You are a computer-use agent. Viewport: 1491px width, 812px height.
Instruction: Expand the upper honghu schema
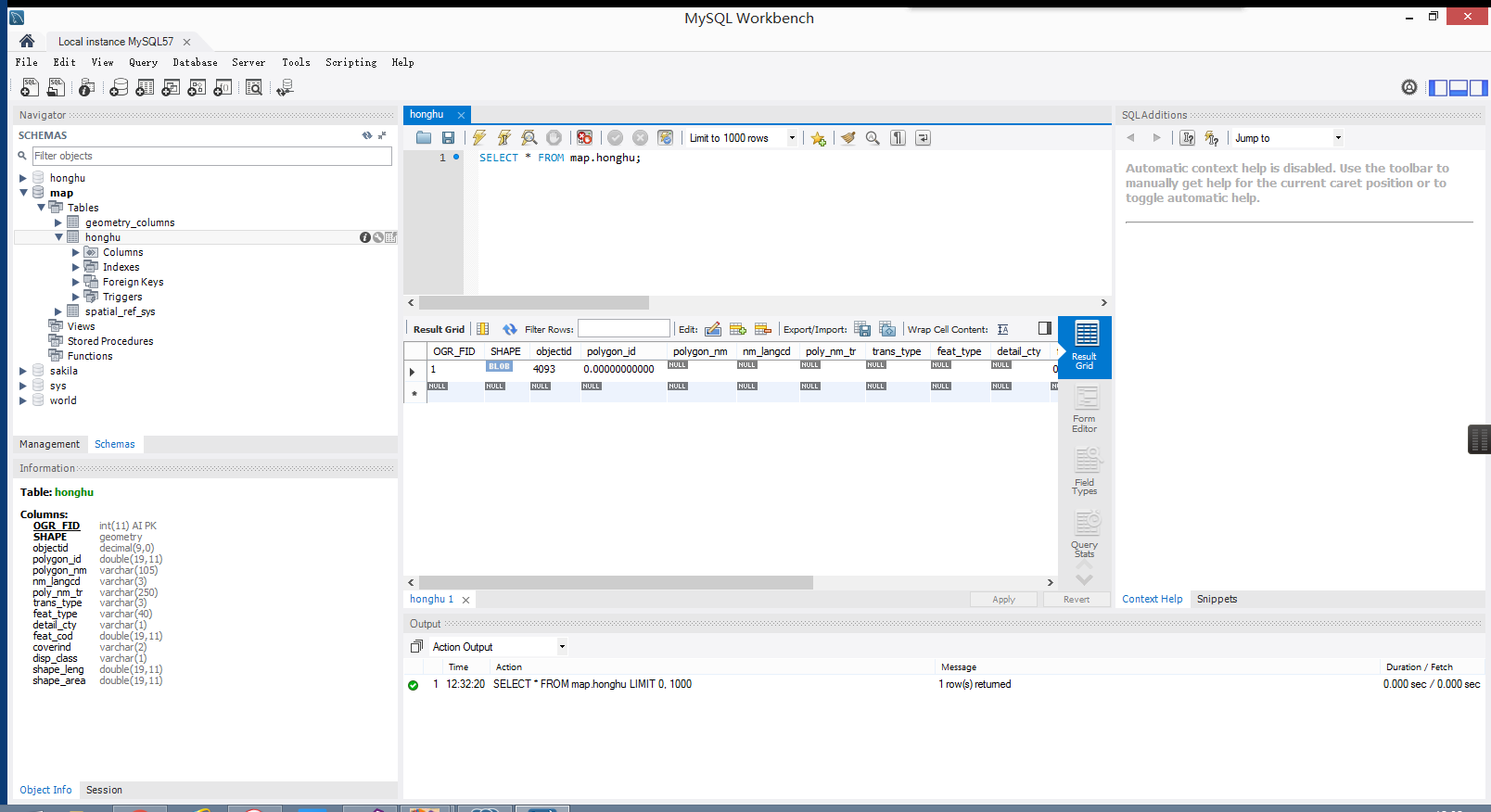[23, 178]
